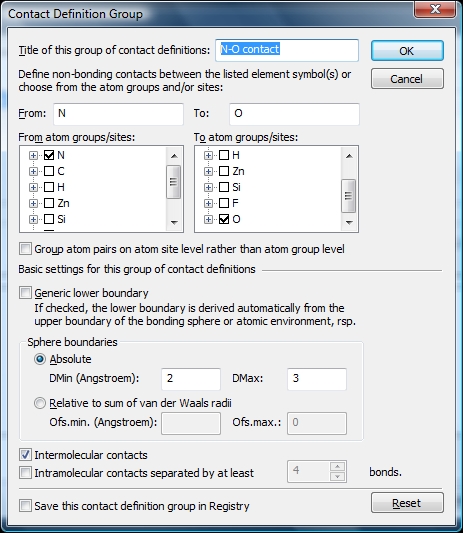The height and width of the screenshot is (533, 463).
Task: Edit the group title field
Action: click(287, 50)
